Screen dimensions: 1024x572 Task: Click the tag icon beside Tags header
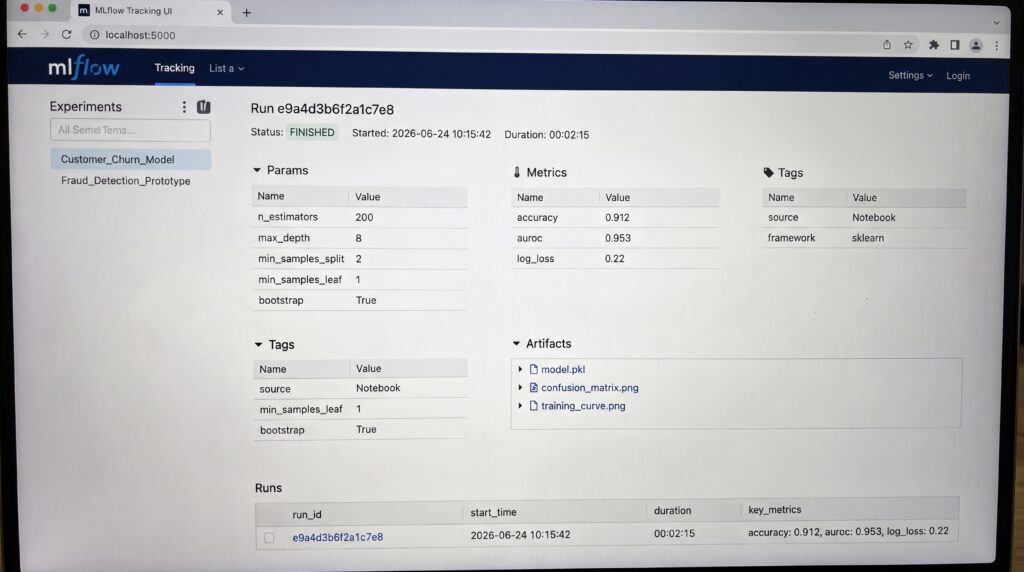click(768, 172)
